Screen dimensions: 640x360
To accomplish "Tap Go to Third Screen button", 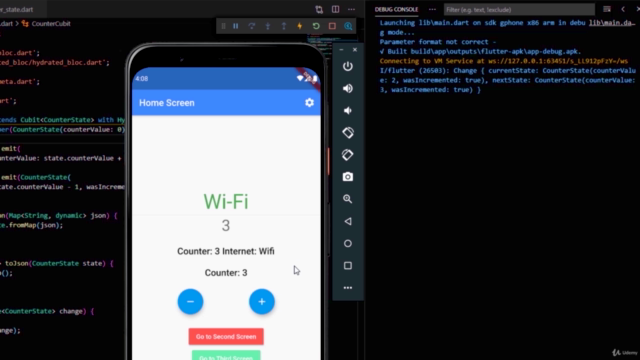I will point(226,355).
